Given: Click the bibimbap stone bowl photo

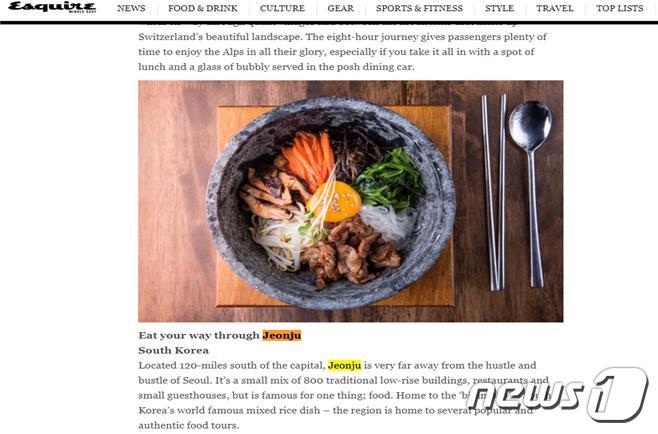Looking at the screenshot, I should pyautogui.click(x=350, y=201).
